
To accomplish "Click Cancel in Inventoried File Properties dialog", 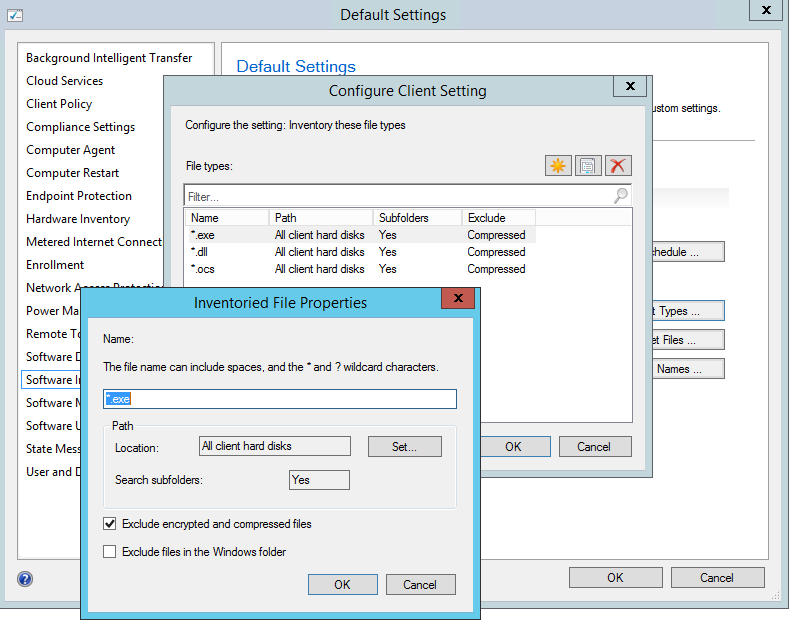I will pos(420,585).
